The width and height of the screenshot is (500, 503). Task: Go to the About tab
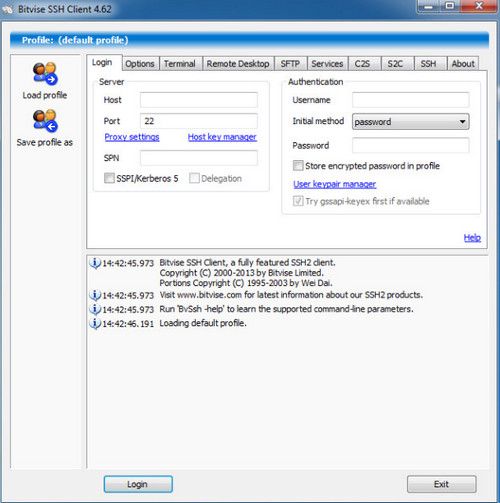point(463,64)
